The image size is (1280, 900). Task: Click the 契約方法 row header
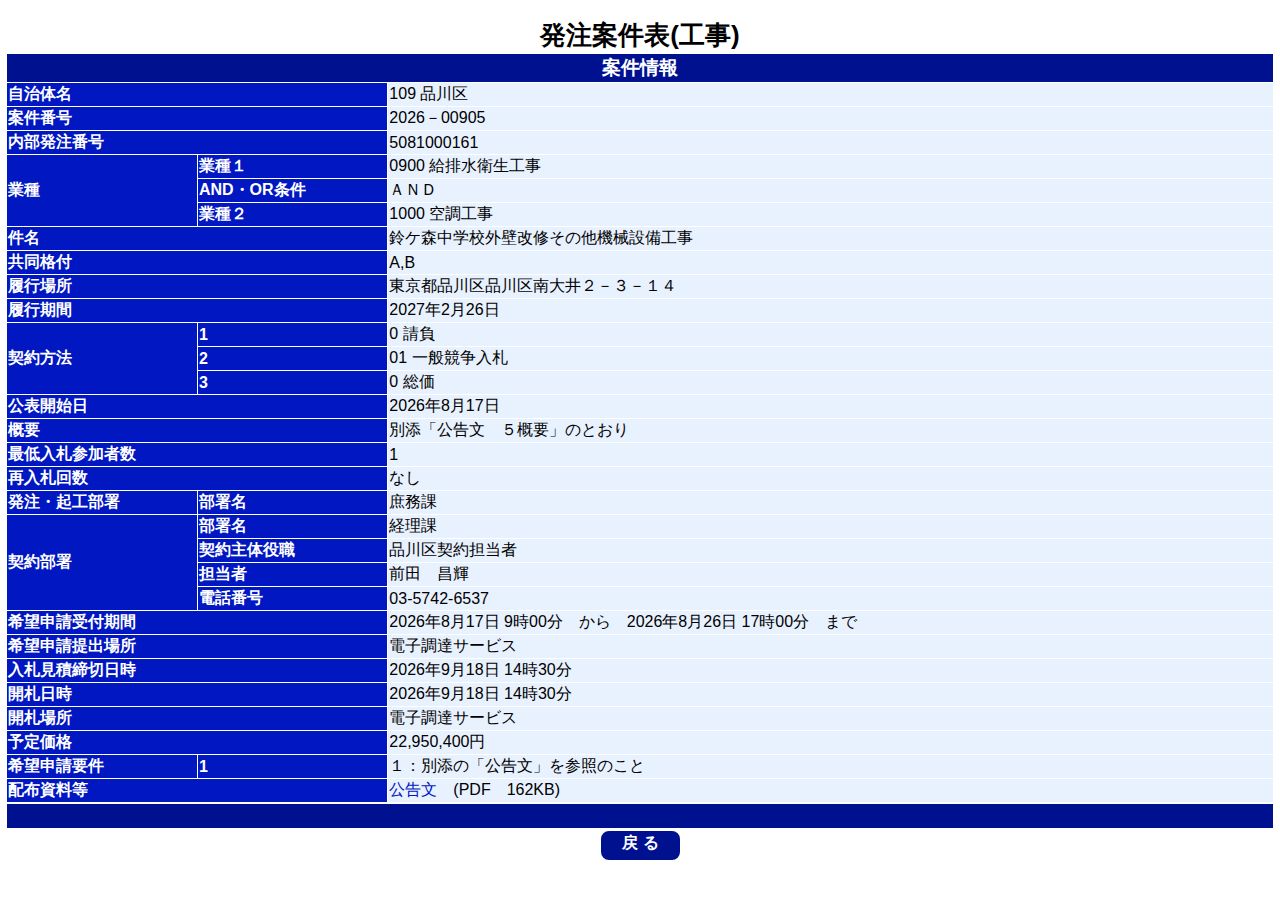pos(40,358)
